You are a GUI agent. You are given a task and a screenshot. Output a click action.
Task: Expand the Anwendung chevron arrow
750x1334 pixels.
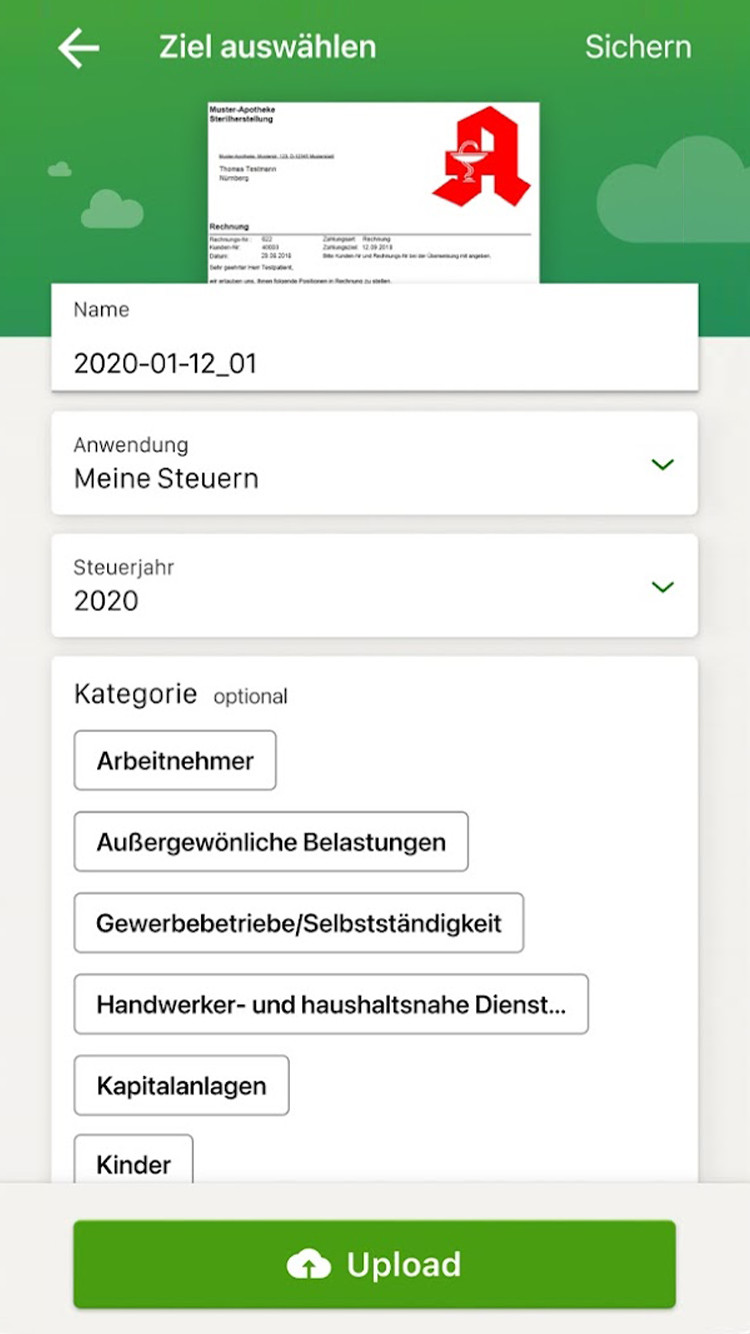point(662,464)
